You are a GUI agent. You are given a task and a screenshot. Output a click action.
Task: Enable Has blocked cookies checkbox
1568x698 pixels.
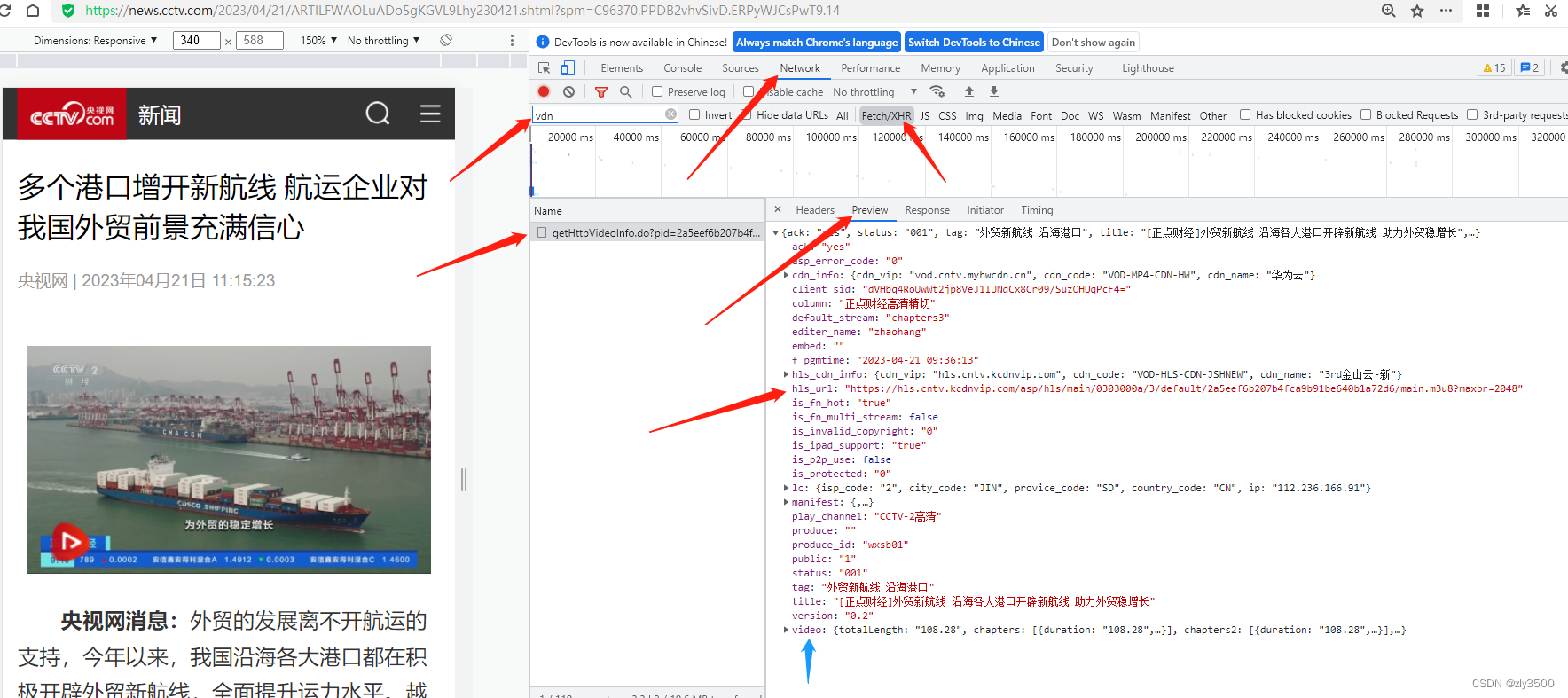pos(1245,114)
